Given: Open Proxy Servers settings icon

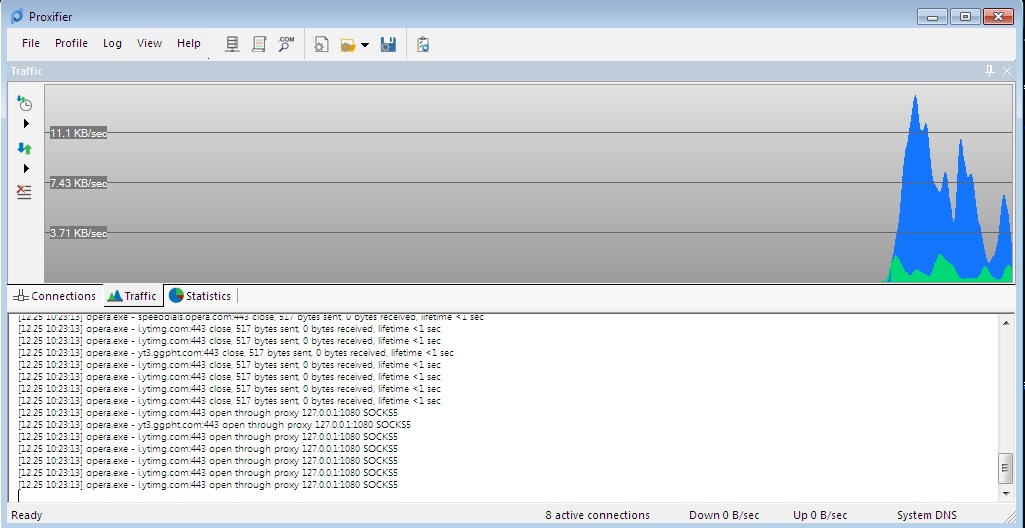Looking at the screenshot, I should pos(231,44).
